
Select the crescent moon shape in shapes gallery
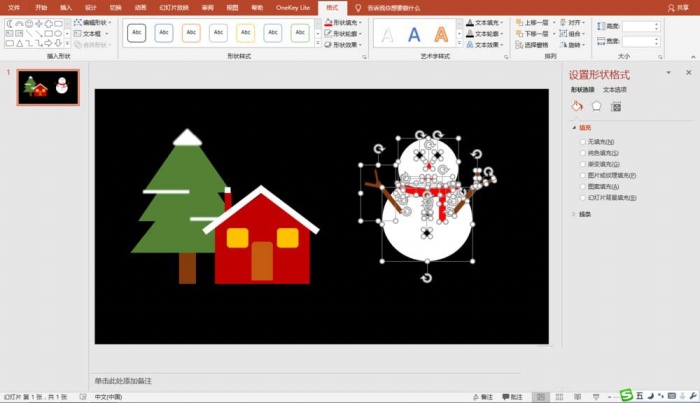[x=9, y=24]
